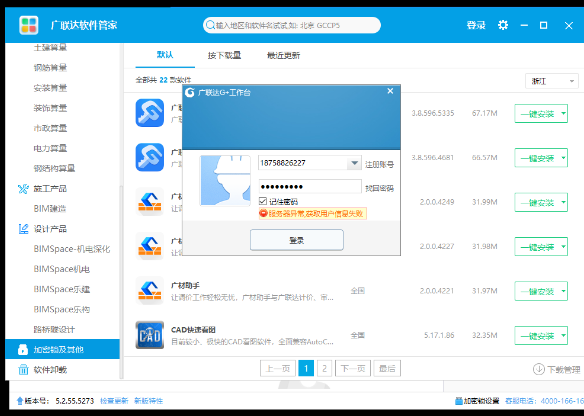Image resolution: width=584 pixels, height=416 pixels.
Task: Expand install options for version 3.8.596.5335
Action: point(564,113)
